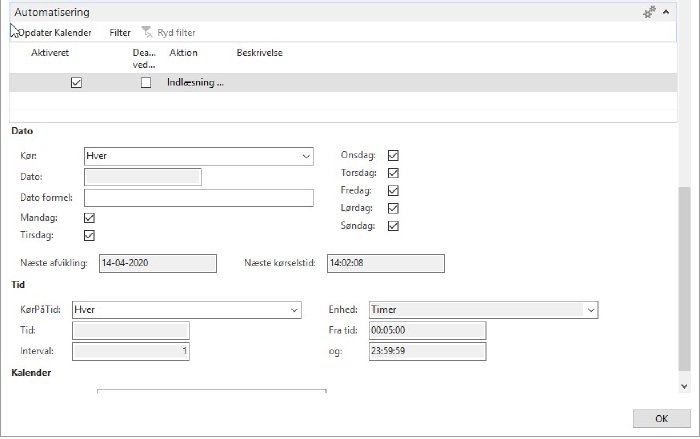Toggle the Deaktiver ved fejl checkbox
This screenshot has width=700, height=439.
[x=146, y=83]
